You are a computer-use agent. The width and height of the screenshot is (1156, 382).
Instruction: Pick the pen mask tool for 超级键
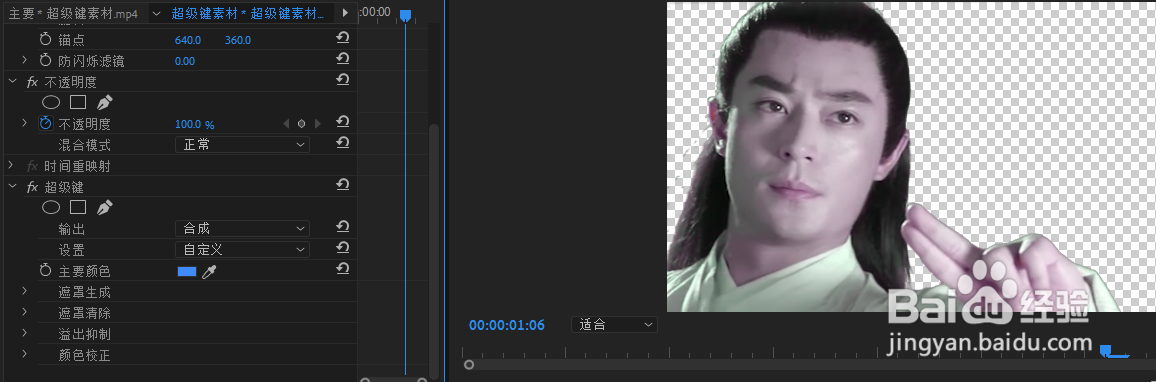pyautogui.click(x=105, y=208)
